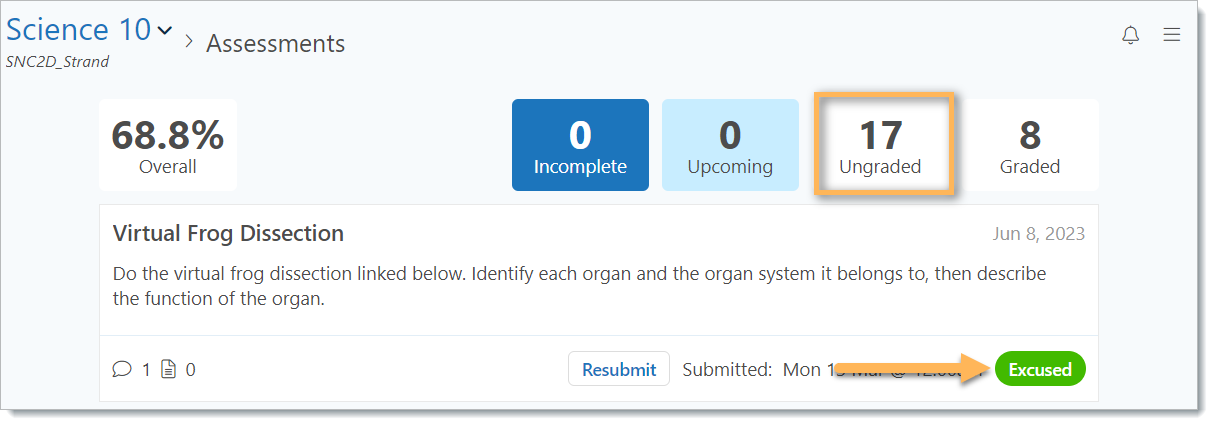This screenshot has height=425, width=1213.
Task: Click the Assessments breadcrumb
Action: coord(276,43)
